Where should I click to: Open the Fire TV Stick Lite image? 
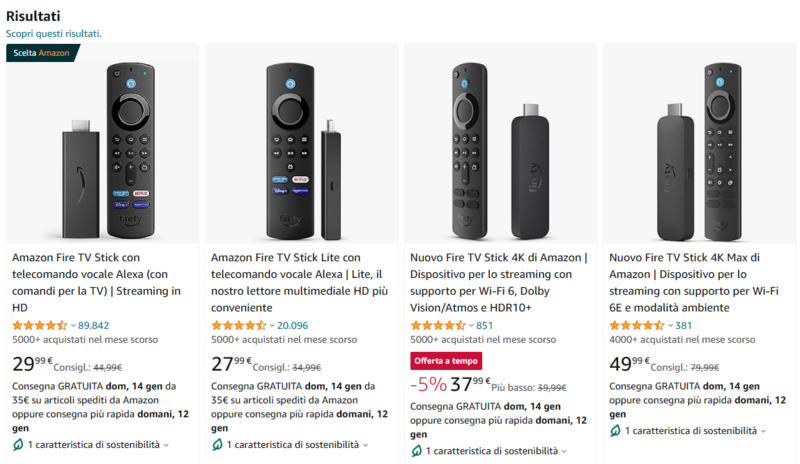(x=301, y=143)
